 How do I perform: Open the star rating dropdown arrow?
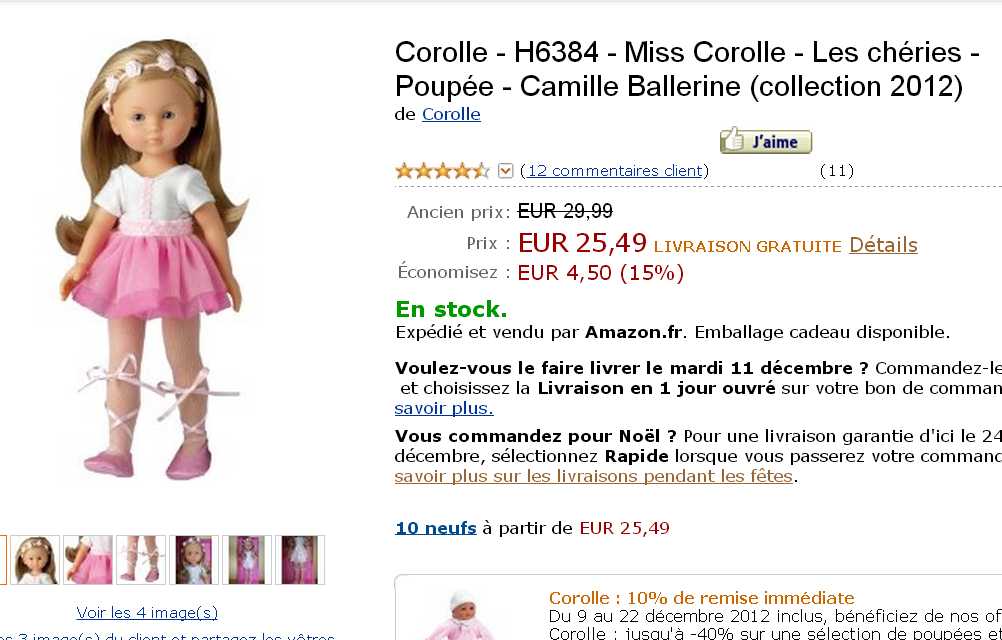[505, 171]
